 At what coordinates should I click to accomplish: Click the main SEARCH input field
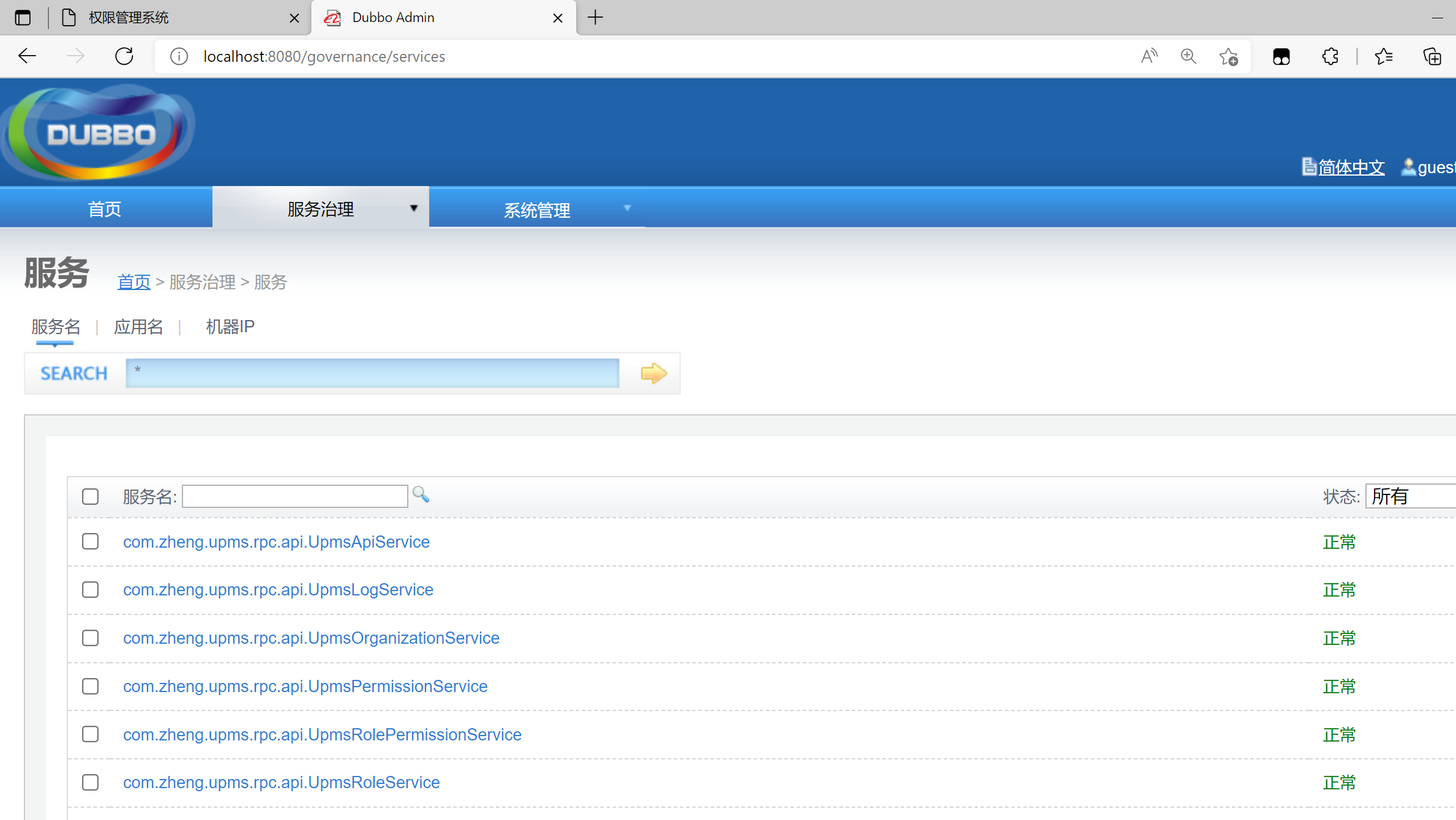pos(372,373)
